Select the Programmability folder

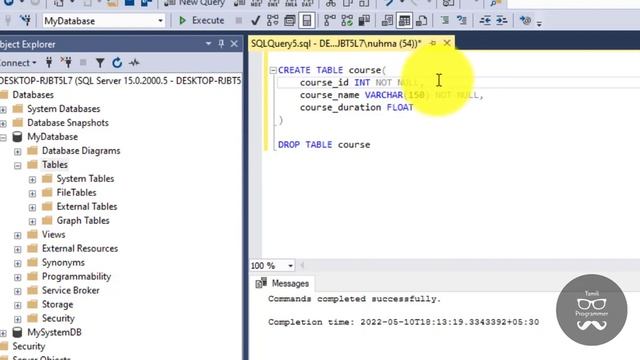pos(76,276)
